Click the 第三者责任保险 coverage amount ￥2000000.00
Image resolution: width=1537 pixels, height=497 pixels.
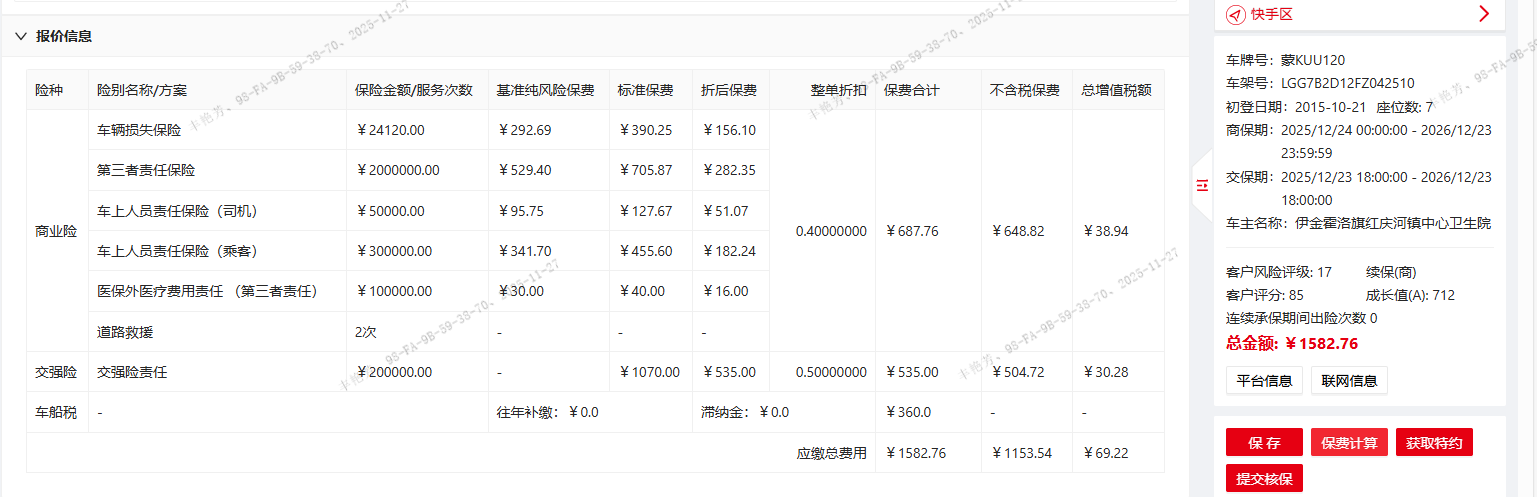(x=397, y=170)
